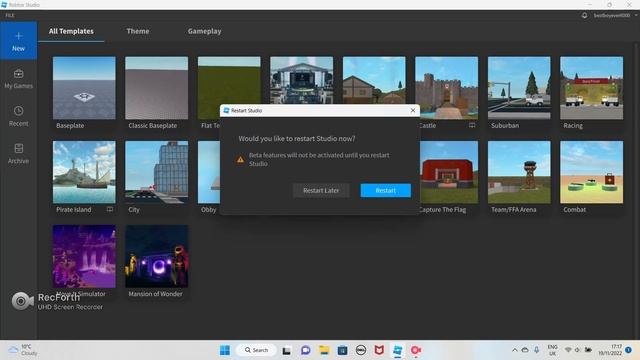
Task: Click the microphone tray icon
Action: 537,350
